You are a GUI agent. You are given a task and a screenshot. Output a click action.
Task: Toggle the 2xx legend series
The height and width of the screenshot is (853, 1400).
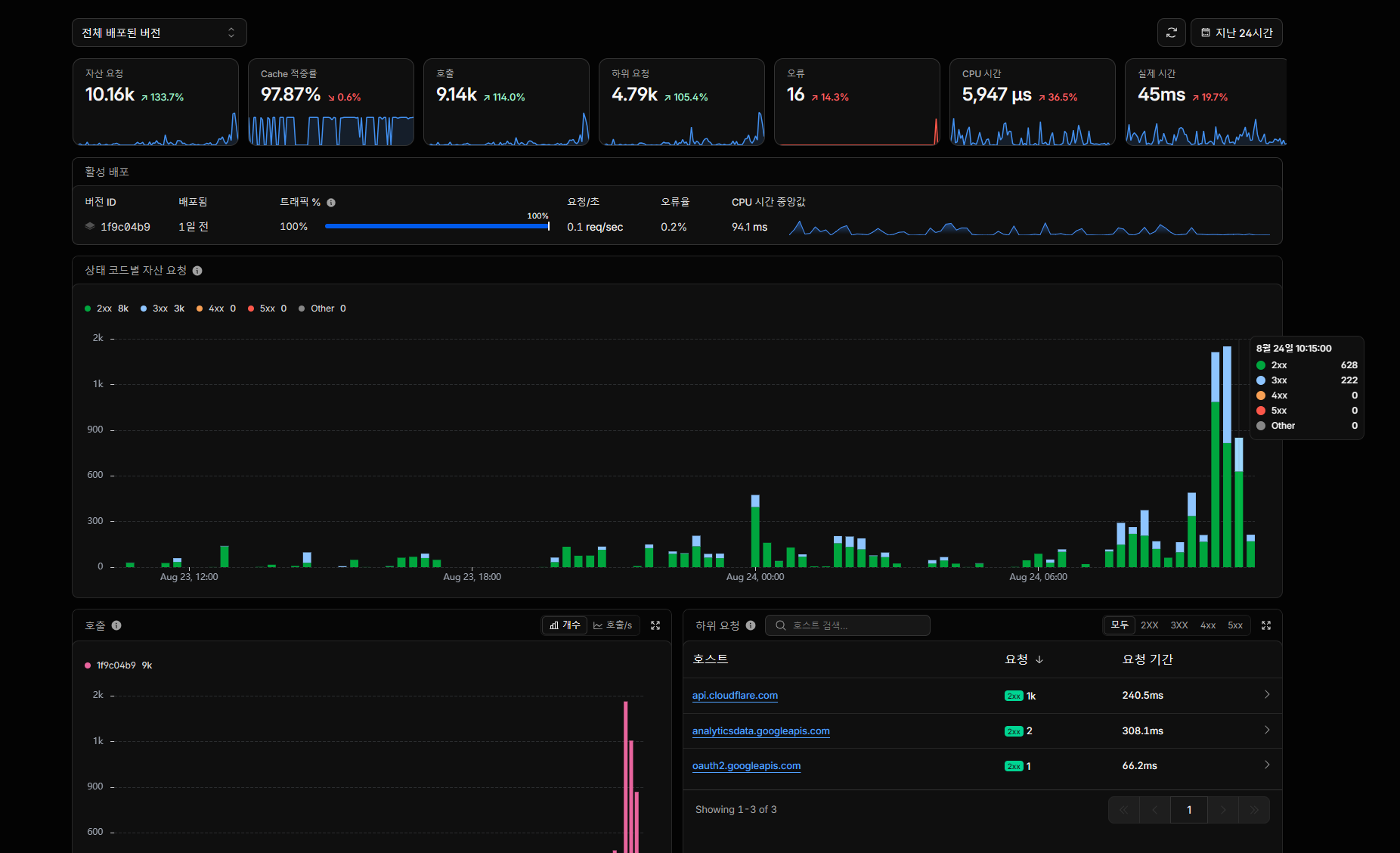pos(107,309)
